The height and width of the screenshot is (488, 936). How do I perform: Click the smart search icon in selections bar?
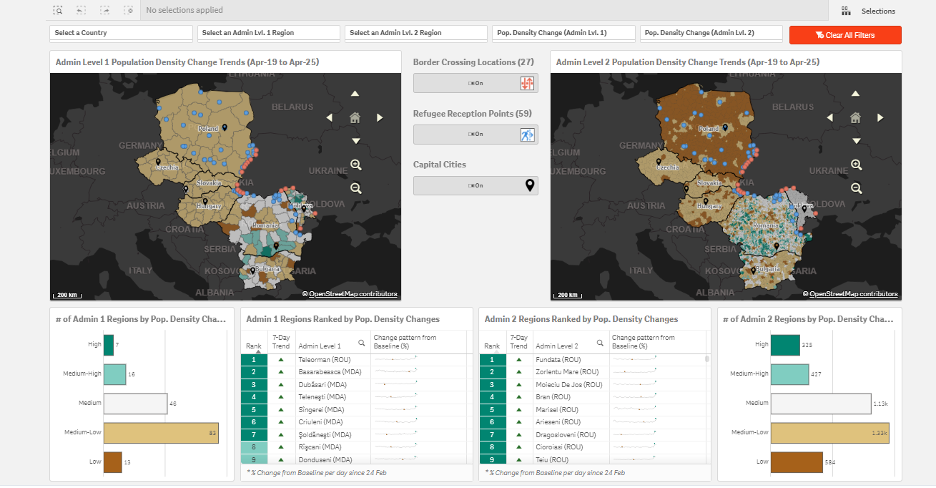click(x=58, y=10)
